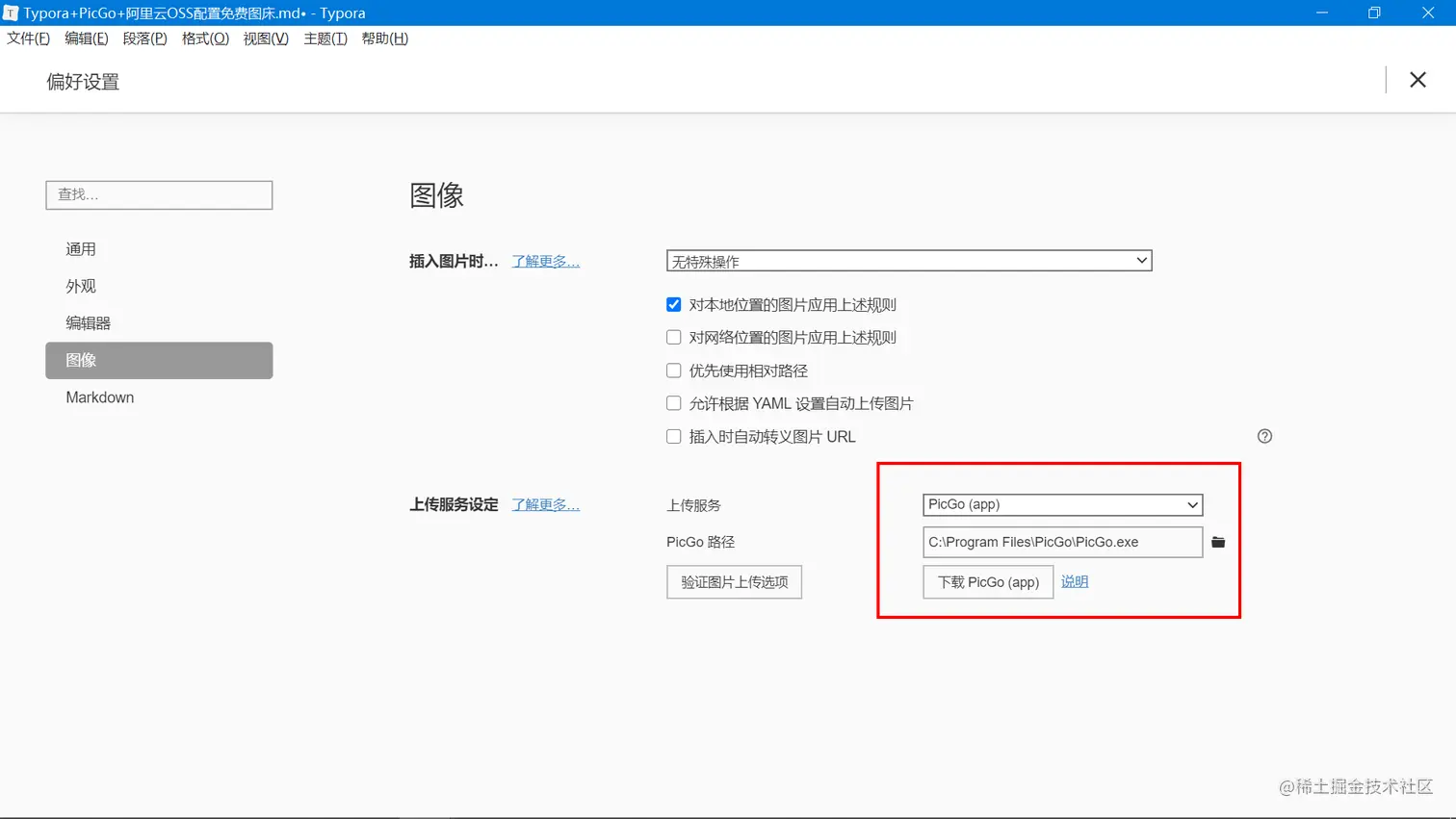Open the insert image action dropdown

(x=909, y=261)
